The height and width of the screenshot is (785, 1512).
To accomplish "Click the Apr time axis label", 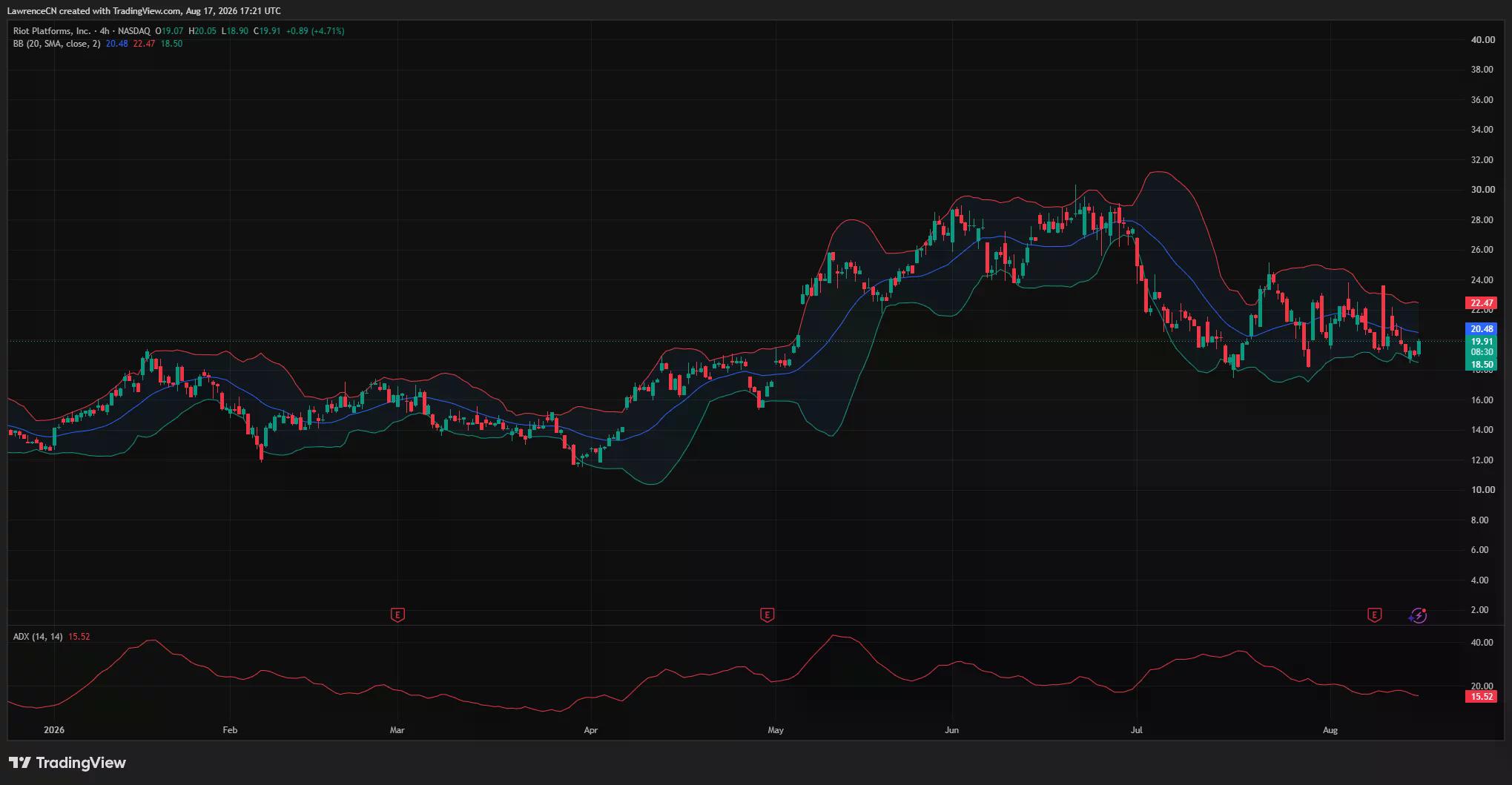I will (x=590, y=730).
